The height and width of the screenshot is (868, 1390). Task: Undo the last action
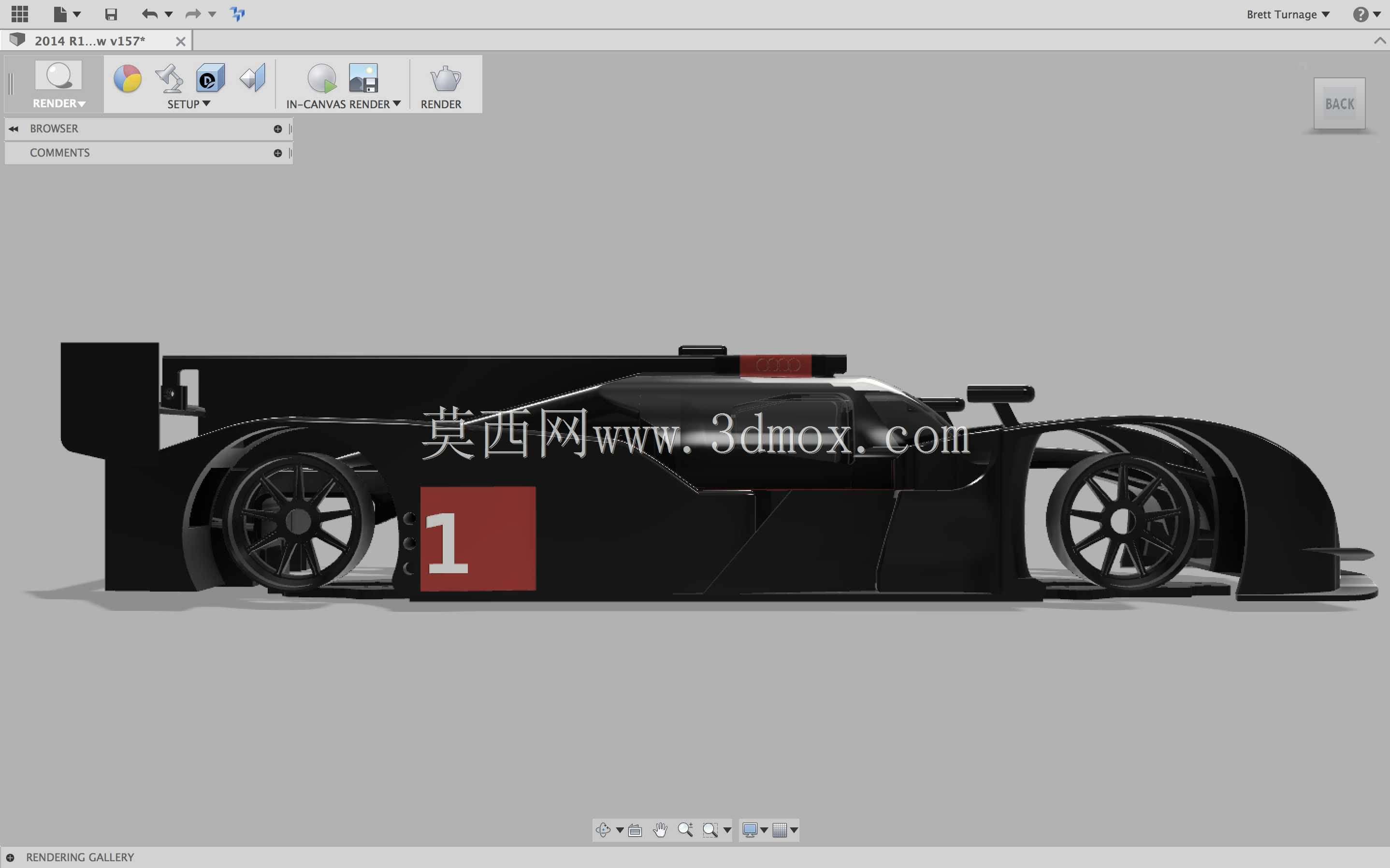[149, 14]
